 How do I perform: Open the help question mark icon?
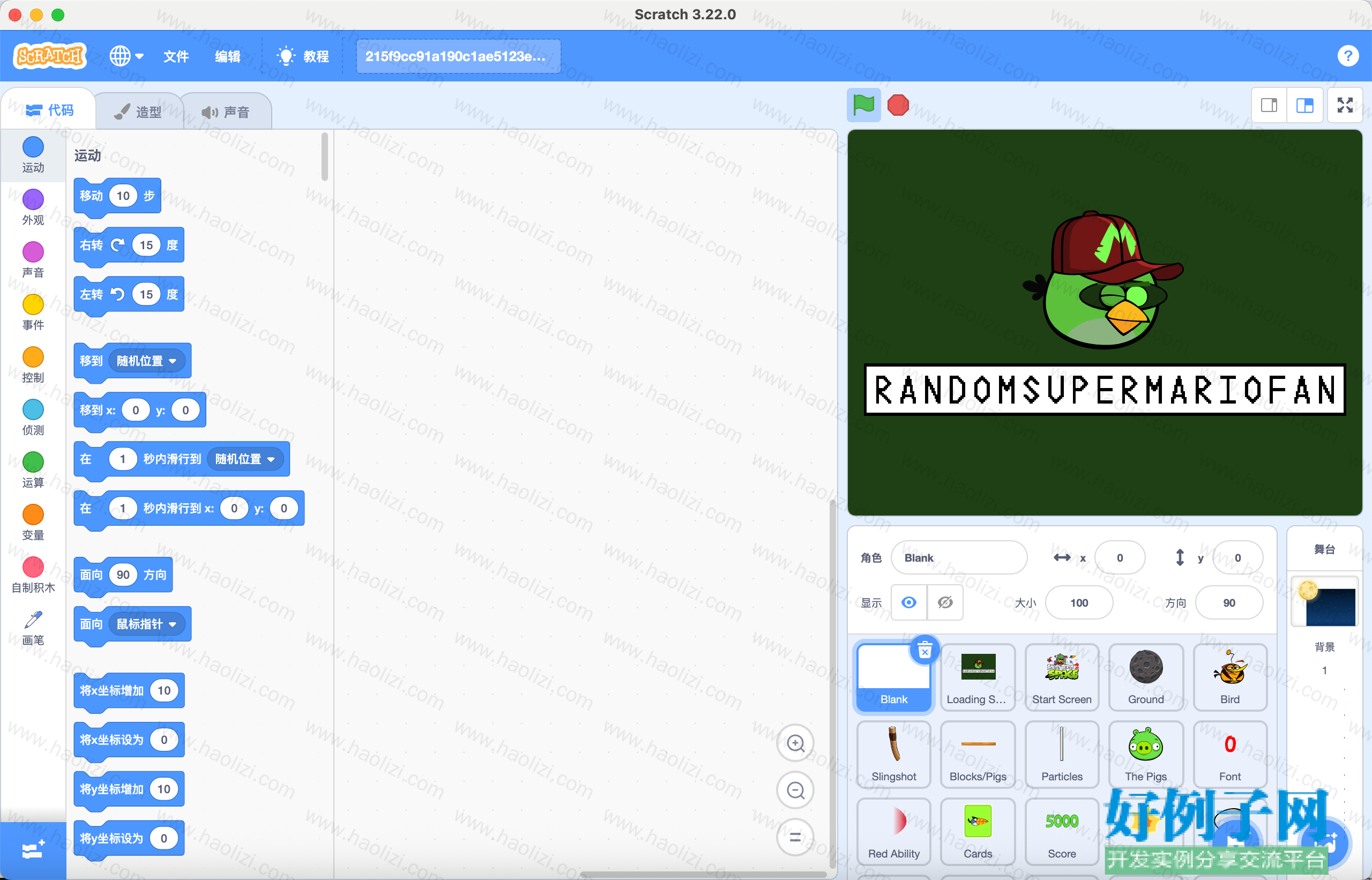[x=1347, y=56]
